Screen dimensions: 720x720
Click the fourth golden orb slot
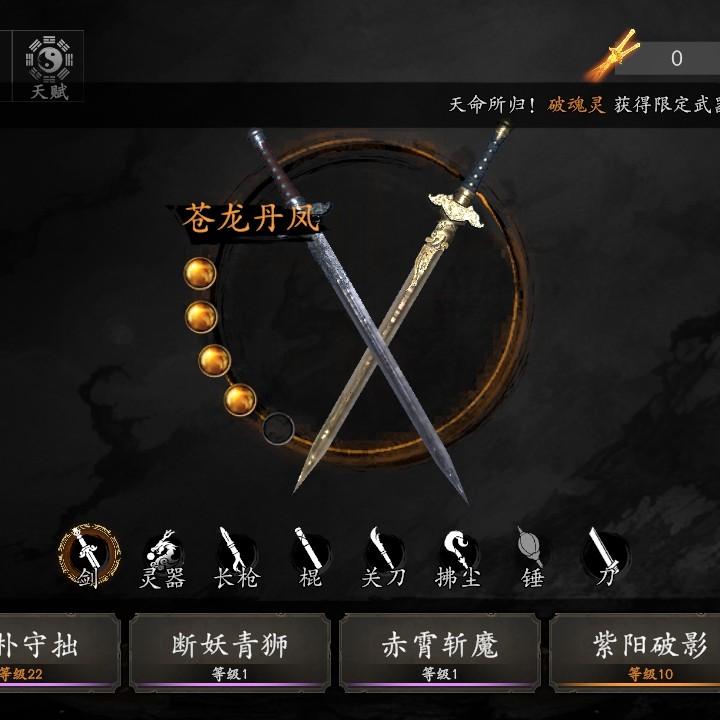click(240, 399)
